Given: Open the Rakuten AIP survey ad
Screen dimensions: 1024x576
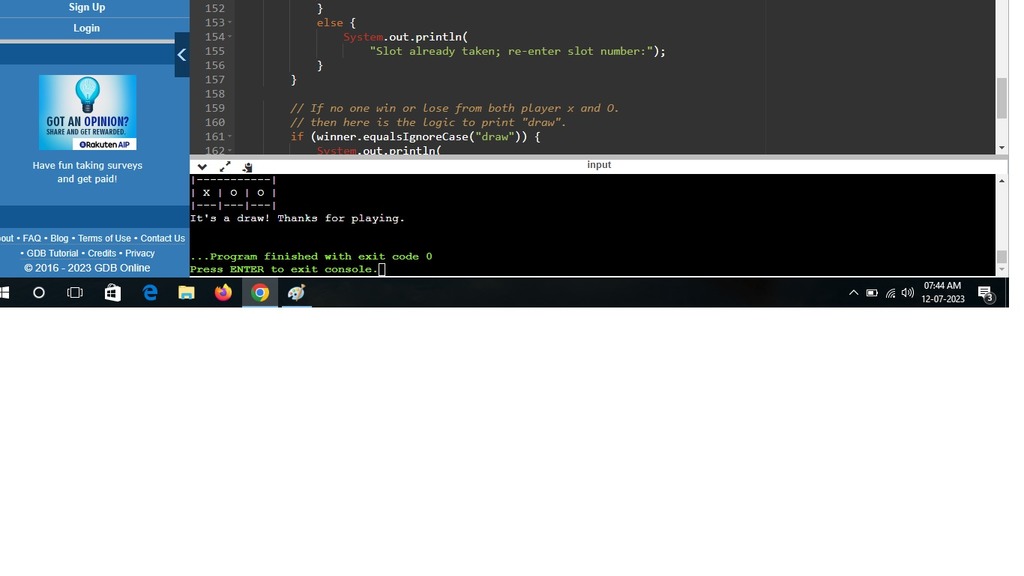Looking at the screenshot, I should [x=88, y=112].
